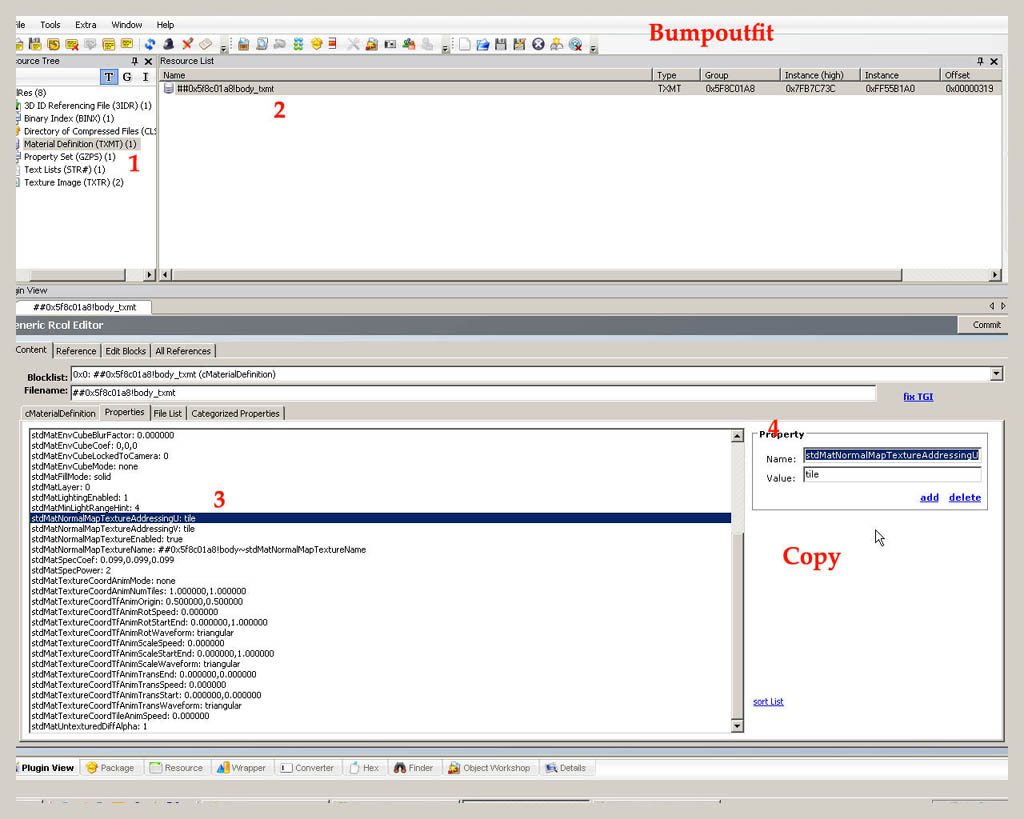This screenshot has height=819, width=1024.
Task: Toggle the I view button in Resource Tree
Action: point(145,77)
